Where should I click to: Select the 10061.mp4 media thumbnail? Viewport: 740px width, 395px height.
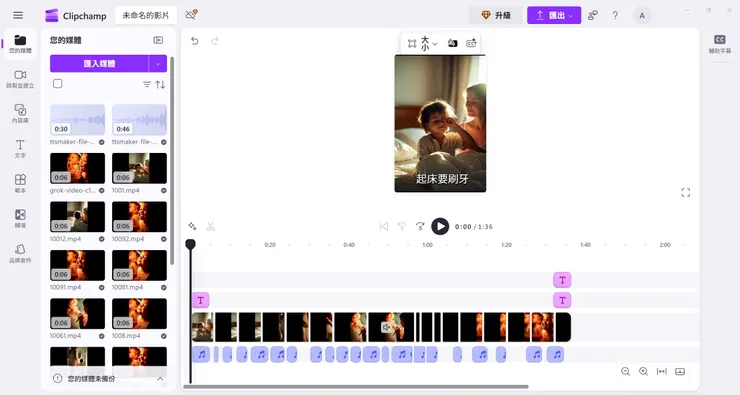coord(77,314)
